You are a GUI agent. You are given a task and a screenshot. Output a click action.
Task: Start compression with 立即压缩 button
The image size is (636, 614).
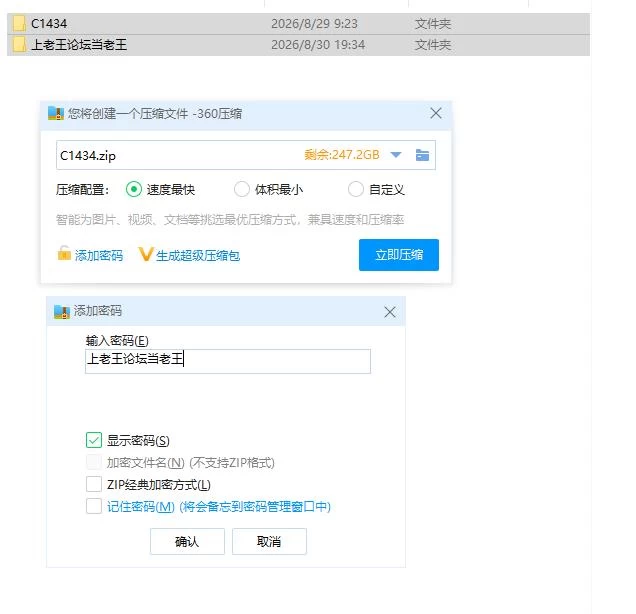[399, 255]
